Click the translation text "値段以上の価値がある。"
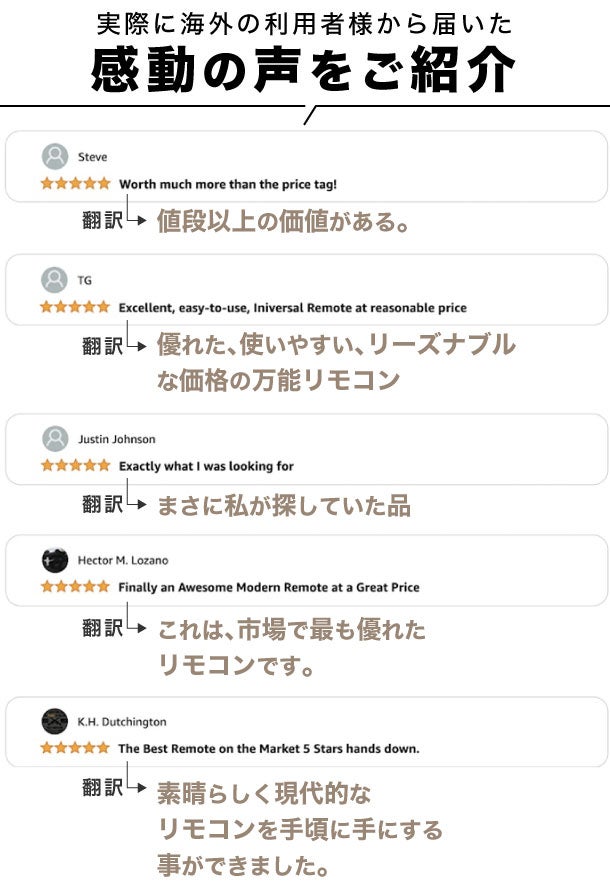This screenshot has width=610, height=893. [283, 221]
